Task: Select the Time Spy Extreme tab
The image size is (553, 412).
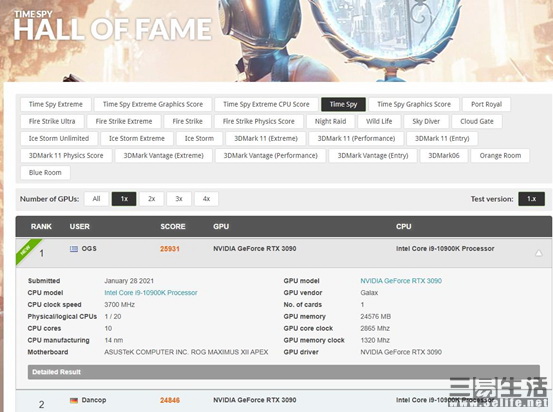Action: click(56, 104)
